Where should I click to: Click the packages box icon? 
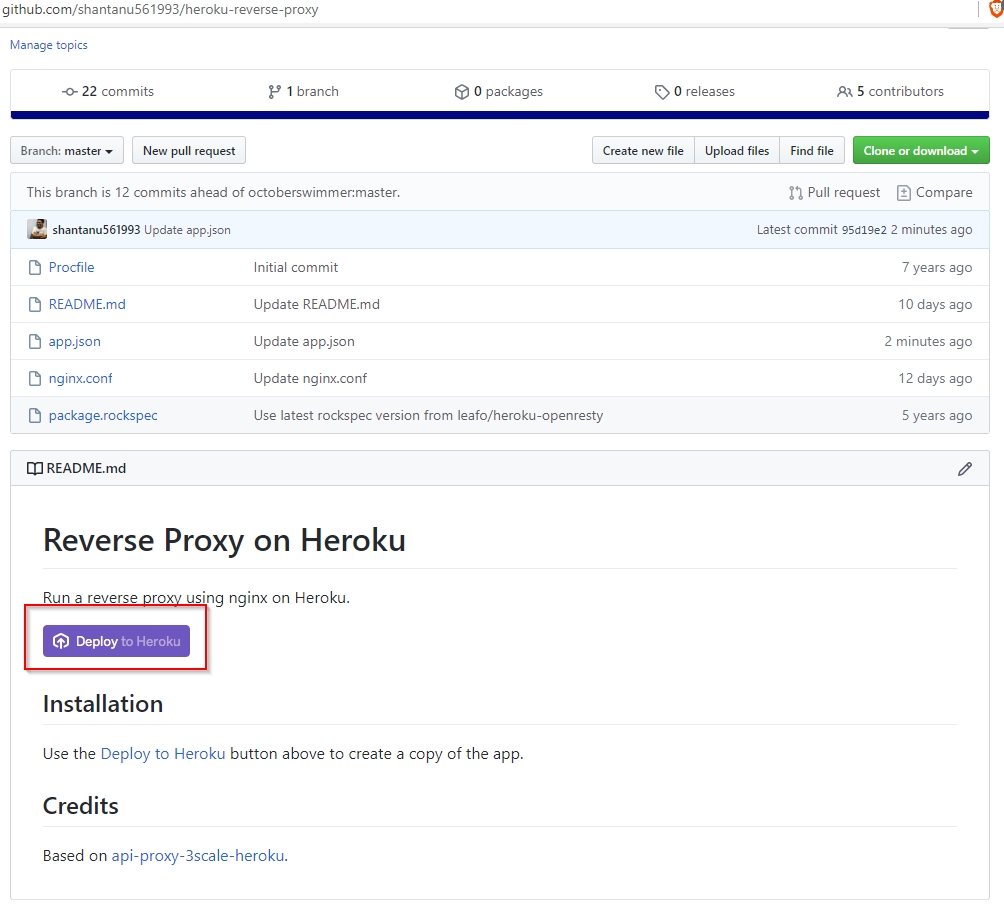(461, 92)
